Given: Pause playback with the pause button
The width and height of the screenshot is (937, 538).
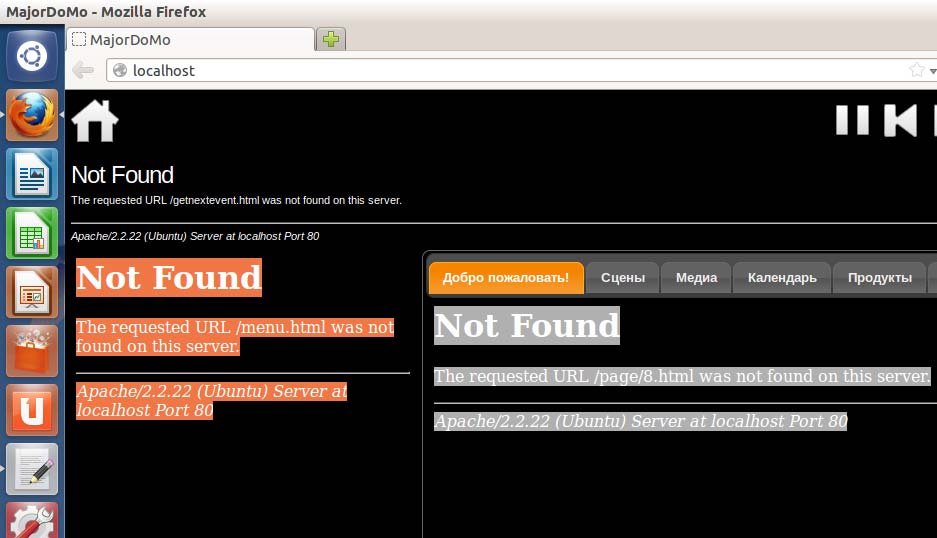Looking at the screenshot, I should click(852, 120).
